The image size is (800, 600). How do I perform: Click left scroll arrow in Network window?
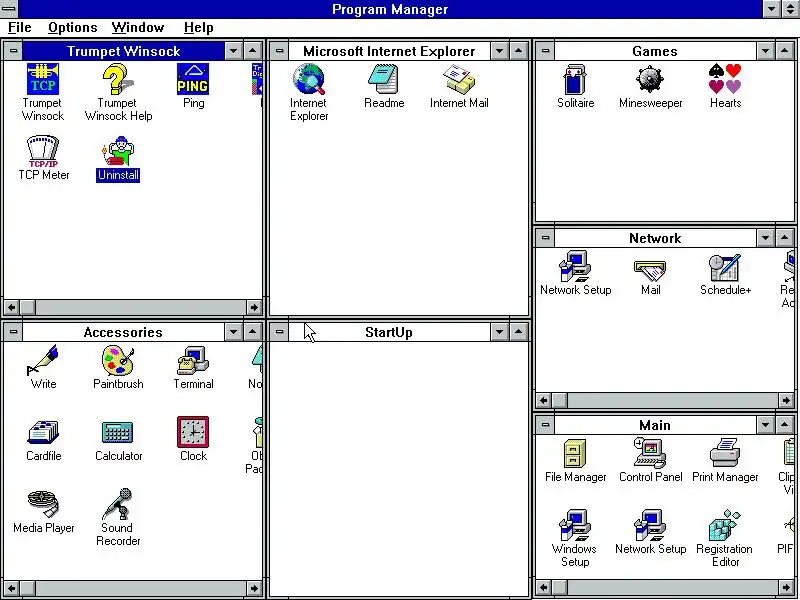544,401
